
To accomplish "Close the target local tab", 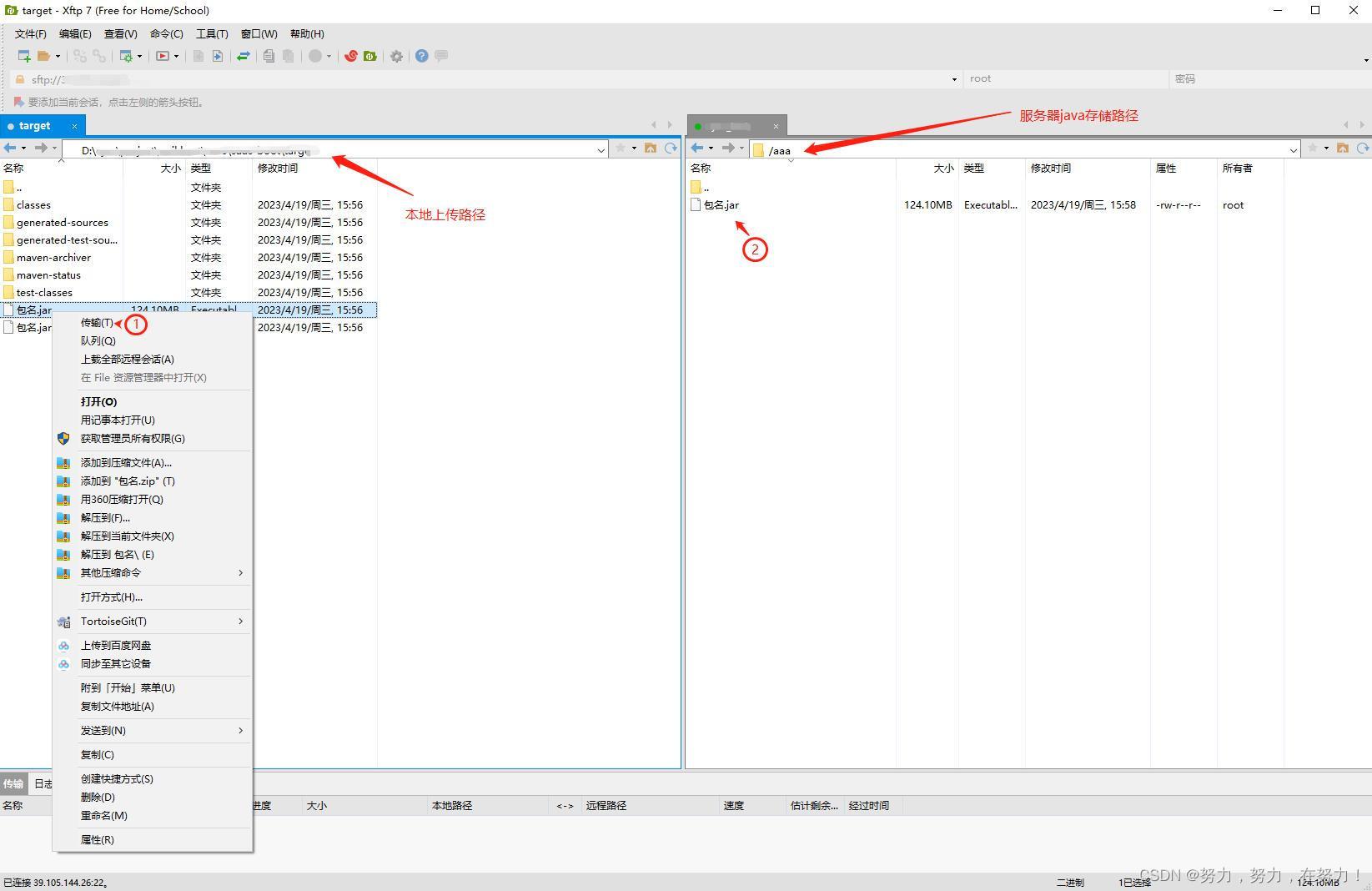I will coord(74,126).
